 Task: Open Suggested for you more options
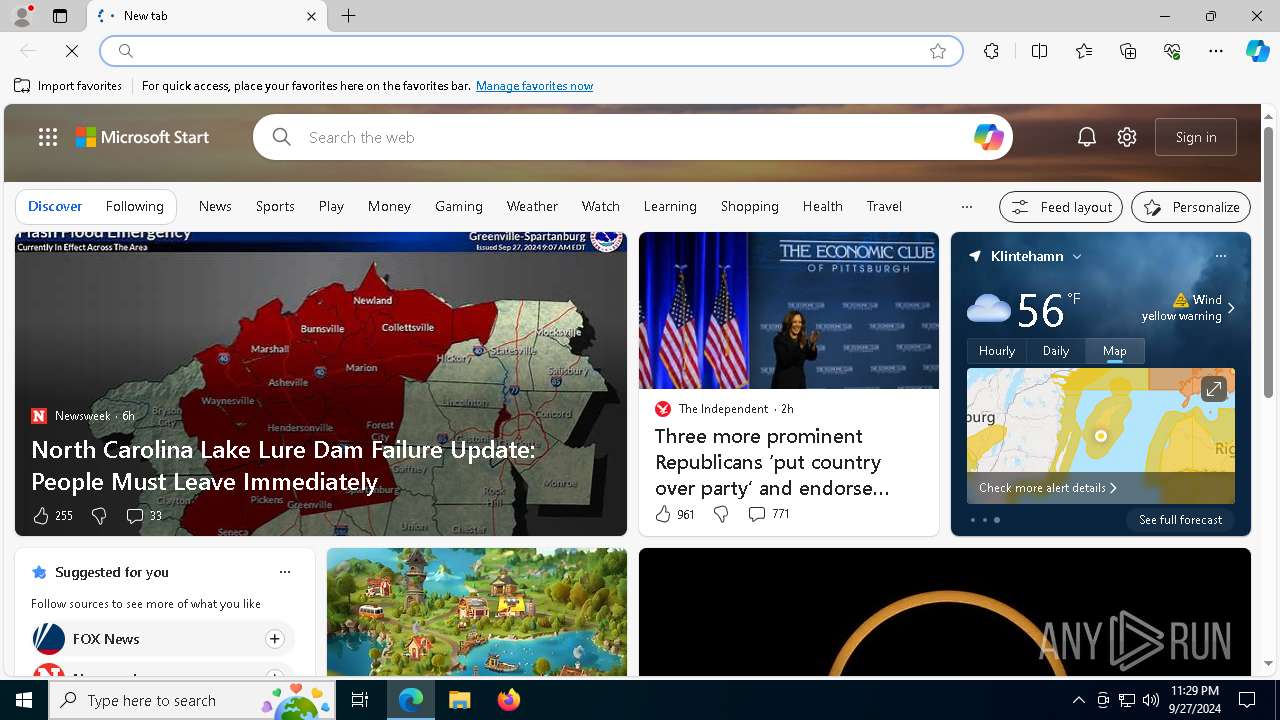[x=285, y=572]
